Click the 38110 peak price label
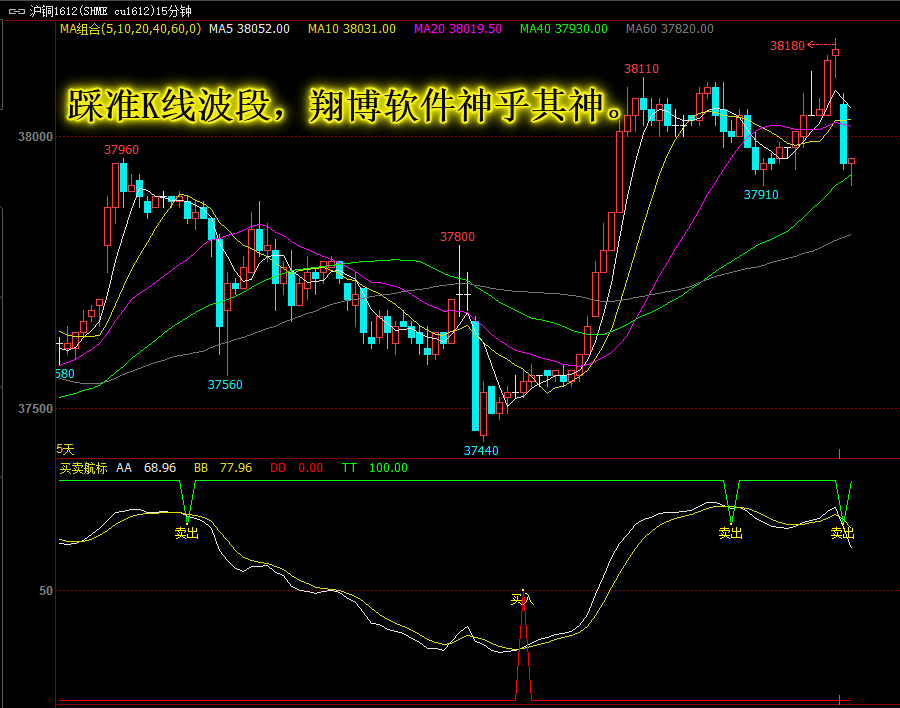 tap(642, 69)
